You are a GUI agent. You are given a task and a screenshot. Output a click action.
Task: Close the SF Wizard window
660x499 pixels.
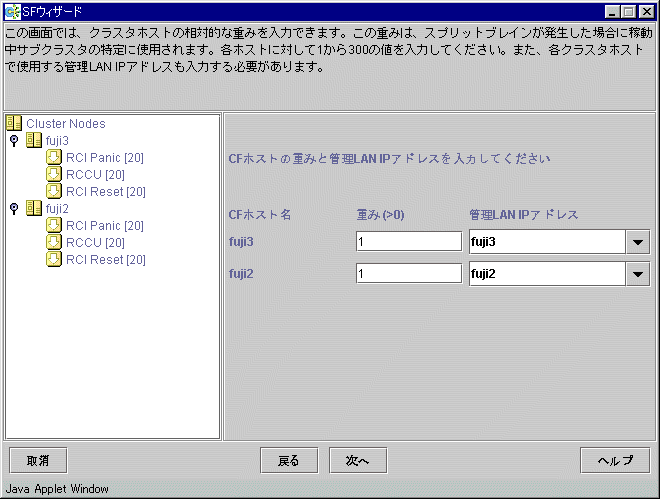[646, 12]
